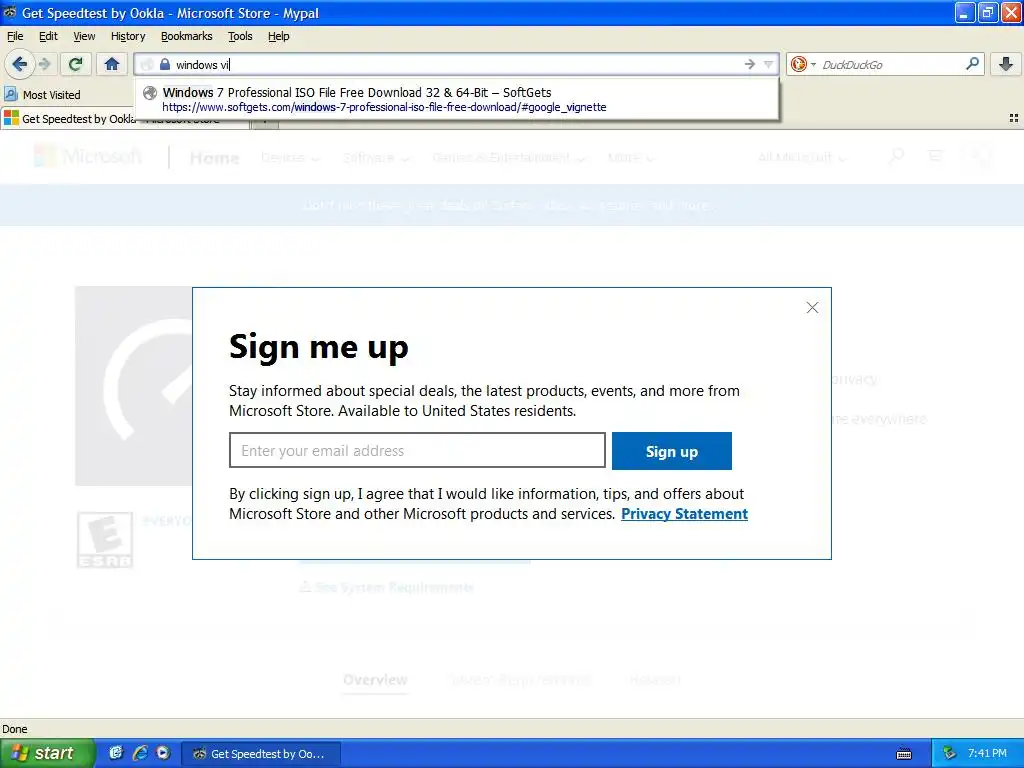Open the Home page icon
1024x768 pixels.
[x=112, y=64]
